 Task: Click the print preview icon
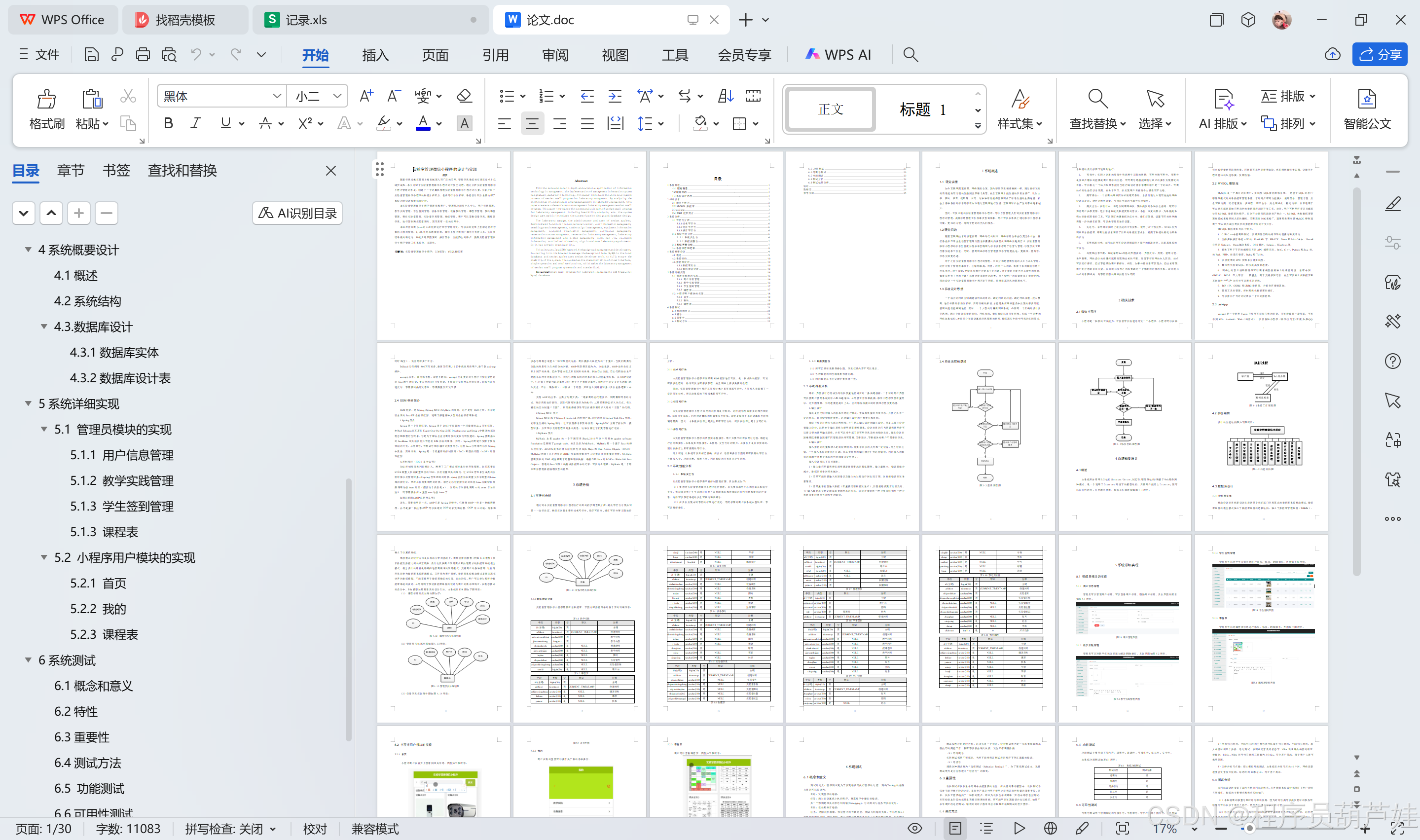pos(169,54)
